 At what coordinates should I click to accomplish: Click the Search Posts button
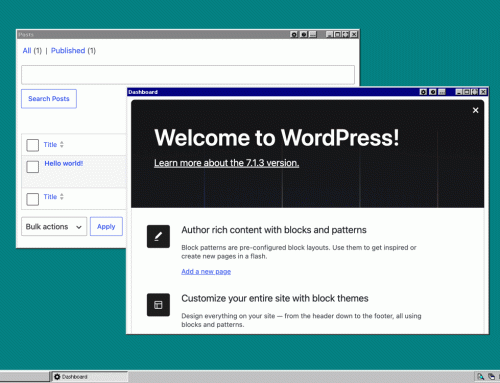(x=49, y=99)
